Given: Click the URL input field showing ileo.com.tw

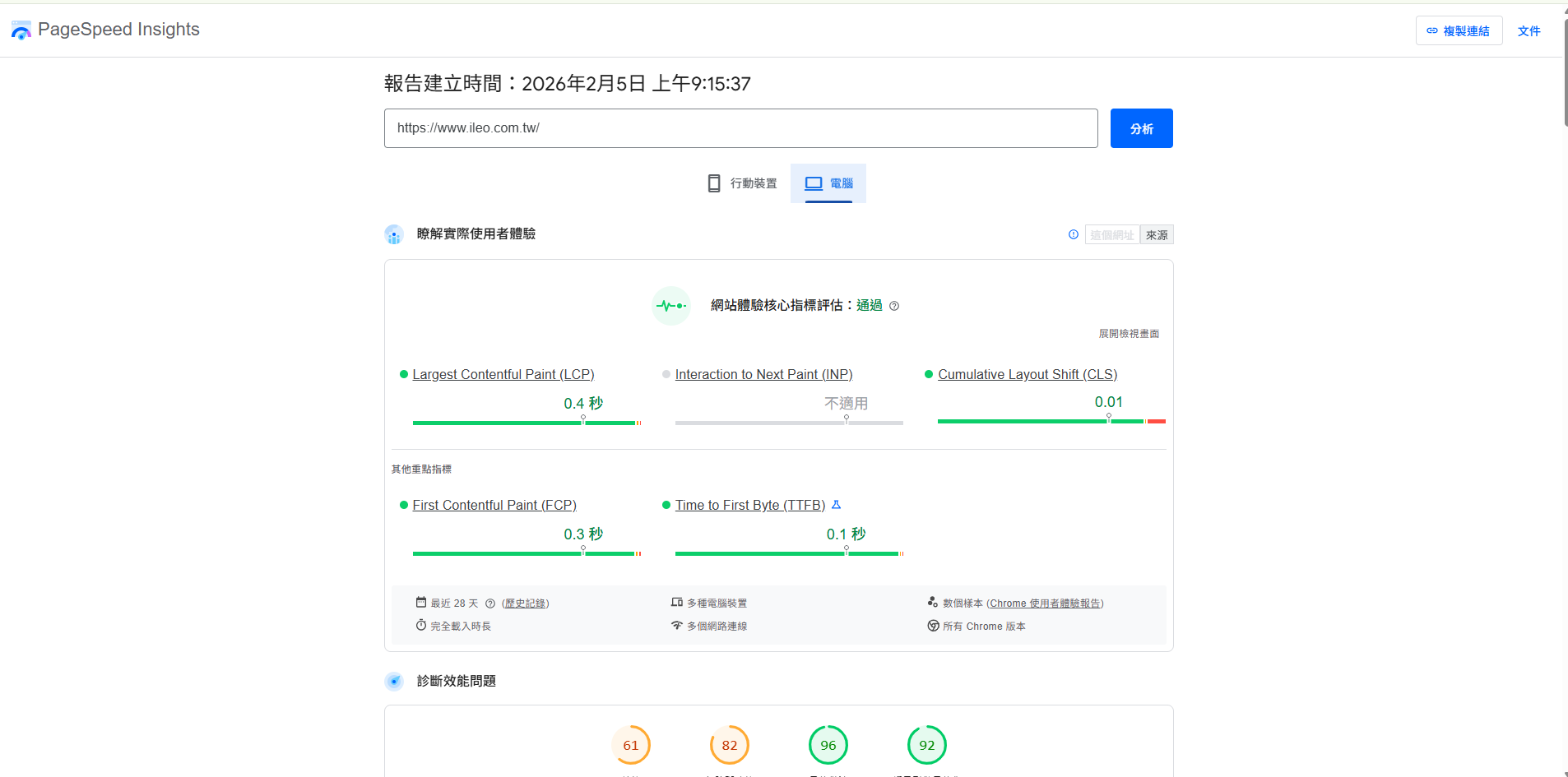Looking at the screenshot, I should 740,127.
